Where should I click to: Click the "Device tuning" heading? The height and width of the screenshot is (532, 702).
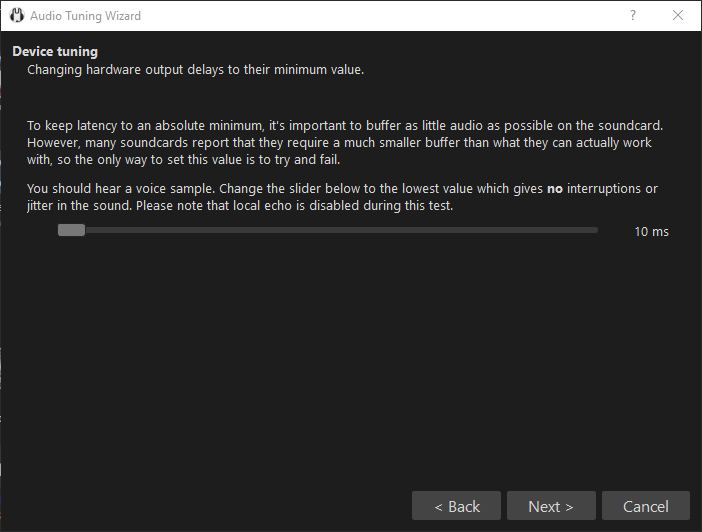[55, 52]
